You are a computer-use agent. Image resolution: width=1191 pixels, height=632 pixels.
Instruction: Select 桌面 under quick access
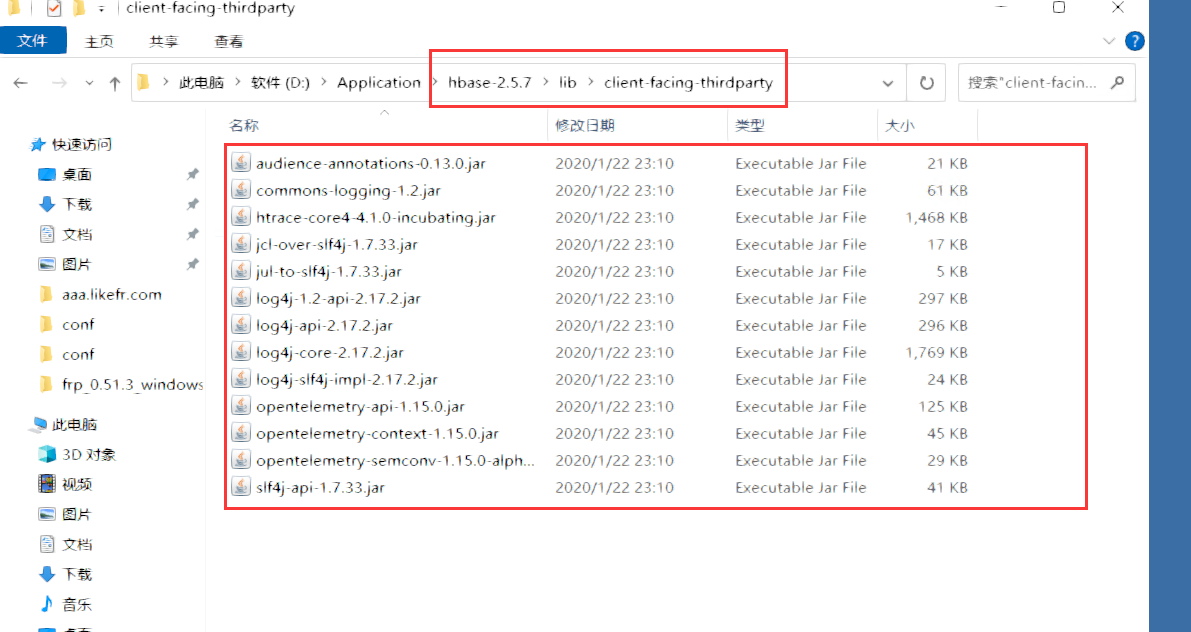pyautogui.click(x=77, y=174)
